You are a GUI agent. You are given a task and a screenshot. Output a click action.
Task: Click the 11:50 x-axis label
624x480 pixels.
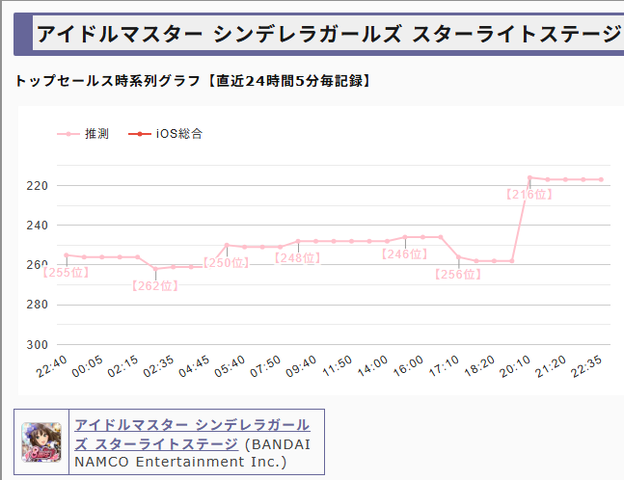point(337,366)
